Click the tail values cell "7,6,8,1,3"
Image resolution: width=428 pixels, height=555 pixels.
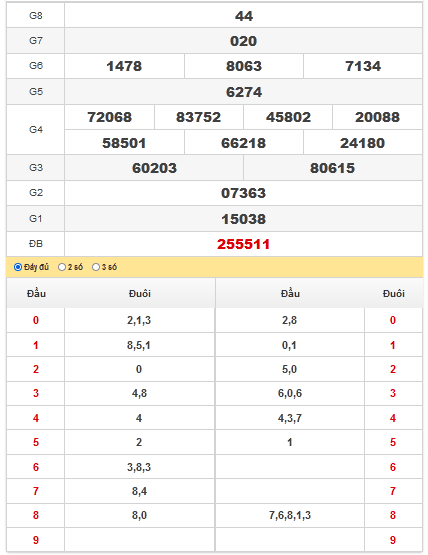point(290,515)
